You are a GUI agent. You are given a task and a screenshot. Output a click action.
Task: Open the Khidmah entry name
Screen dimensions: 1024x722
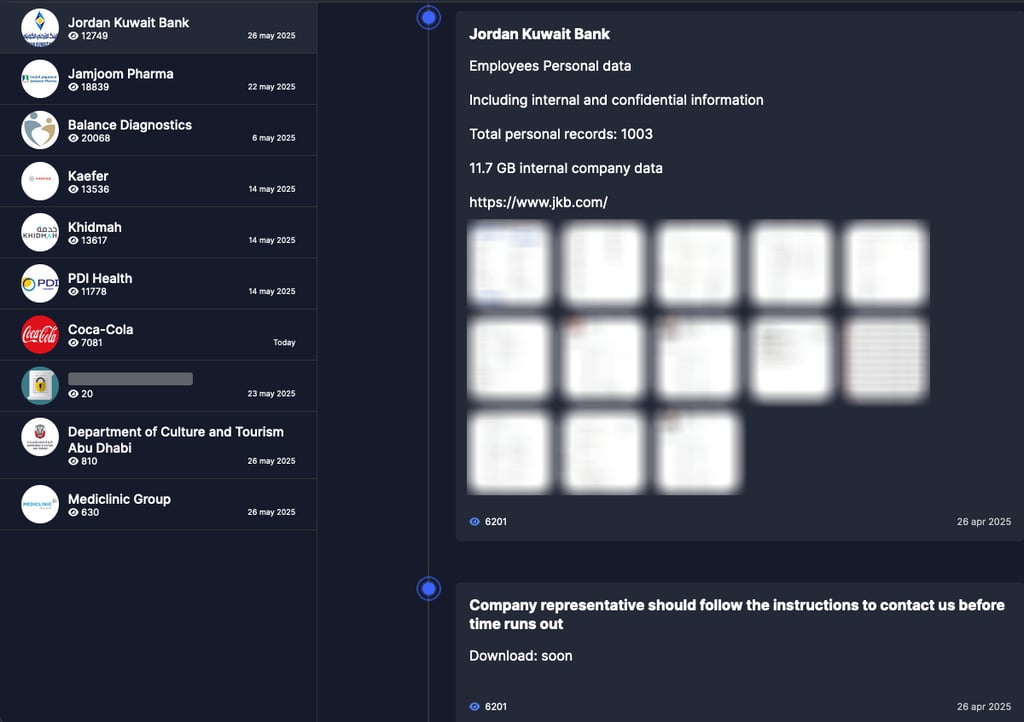point(95,227)
